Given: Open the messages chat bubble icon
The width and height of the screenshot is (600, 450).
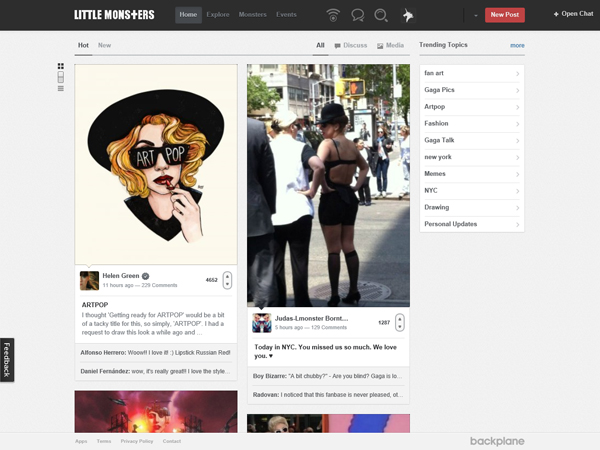Looking at the screenshot, I should (x=357, y=15).
